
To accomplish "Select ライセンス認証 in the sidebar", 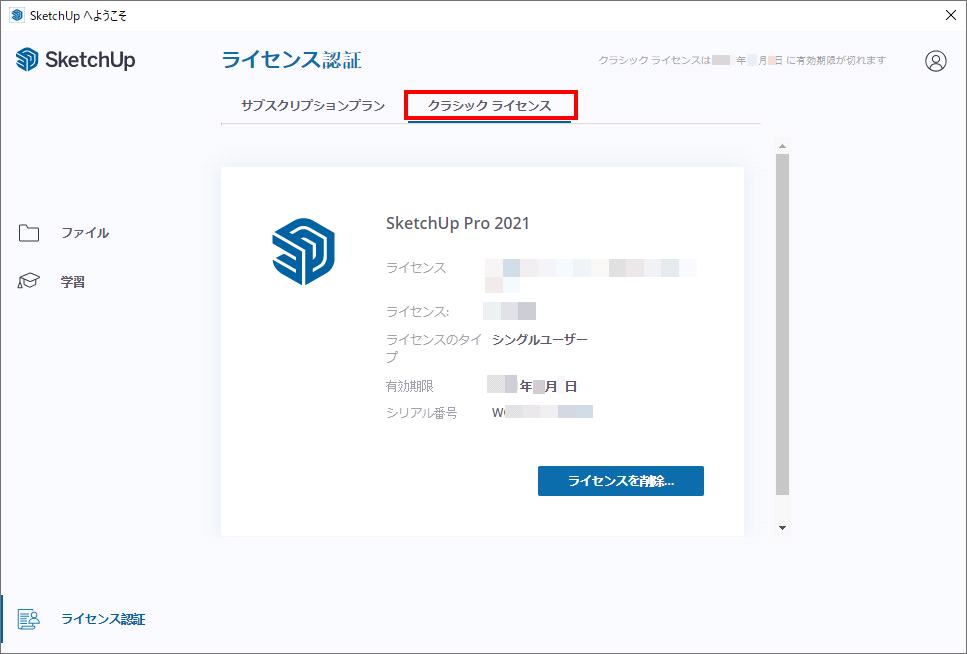I will (x=103, y=619).
